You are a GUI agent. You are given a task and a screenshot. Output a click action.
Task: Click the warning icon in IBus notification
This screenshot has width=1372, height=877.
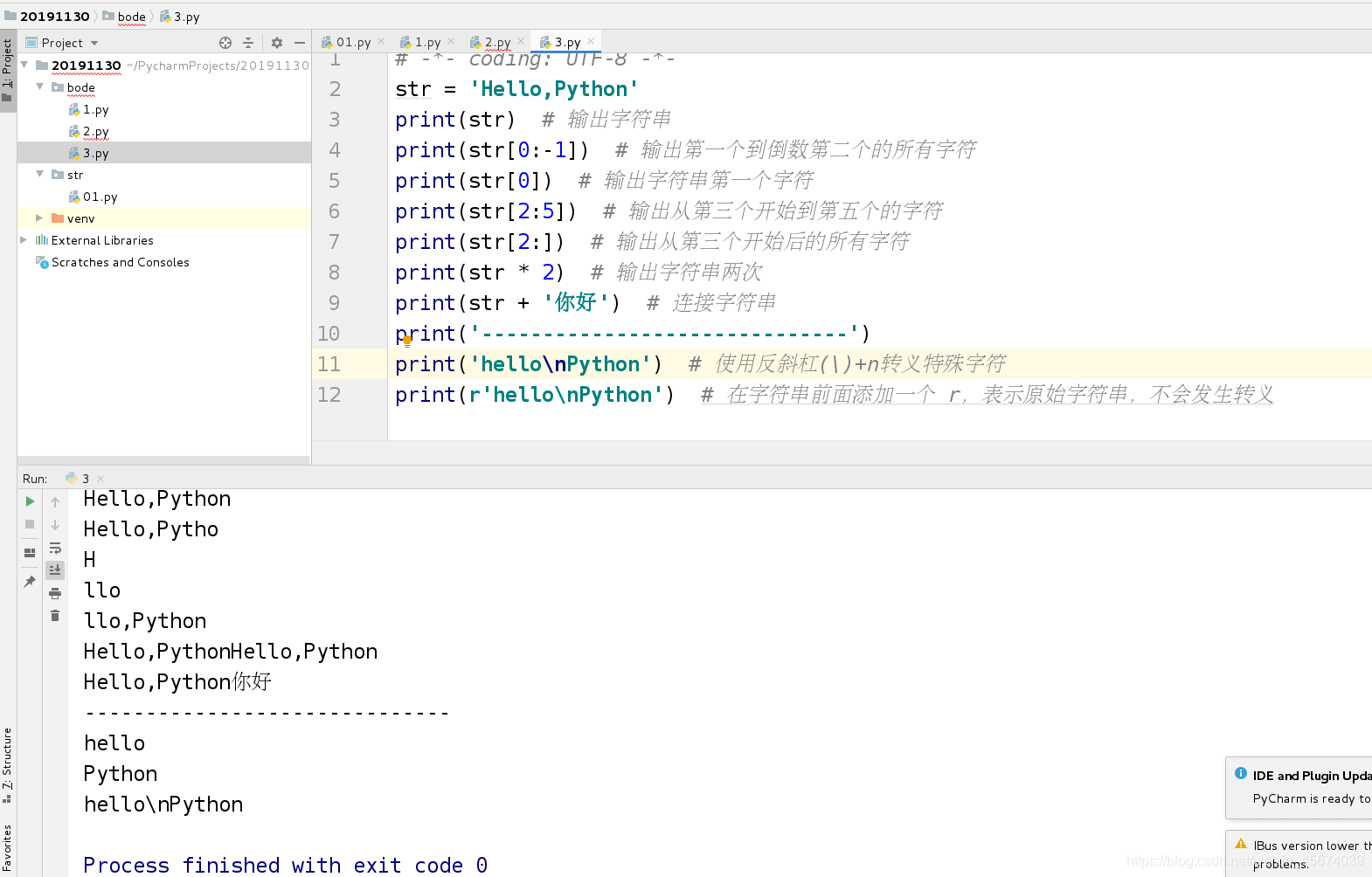tap(1241, 844)
